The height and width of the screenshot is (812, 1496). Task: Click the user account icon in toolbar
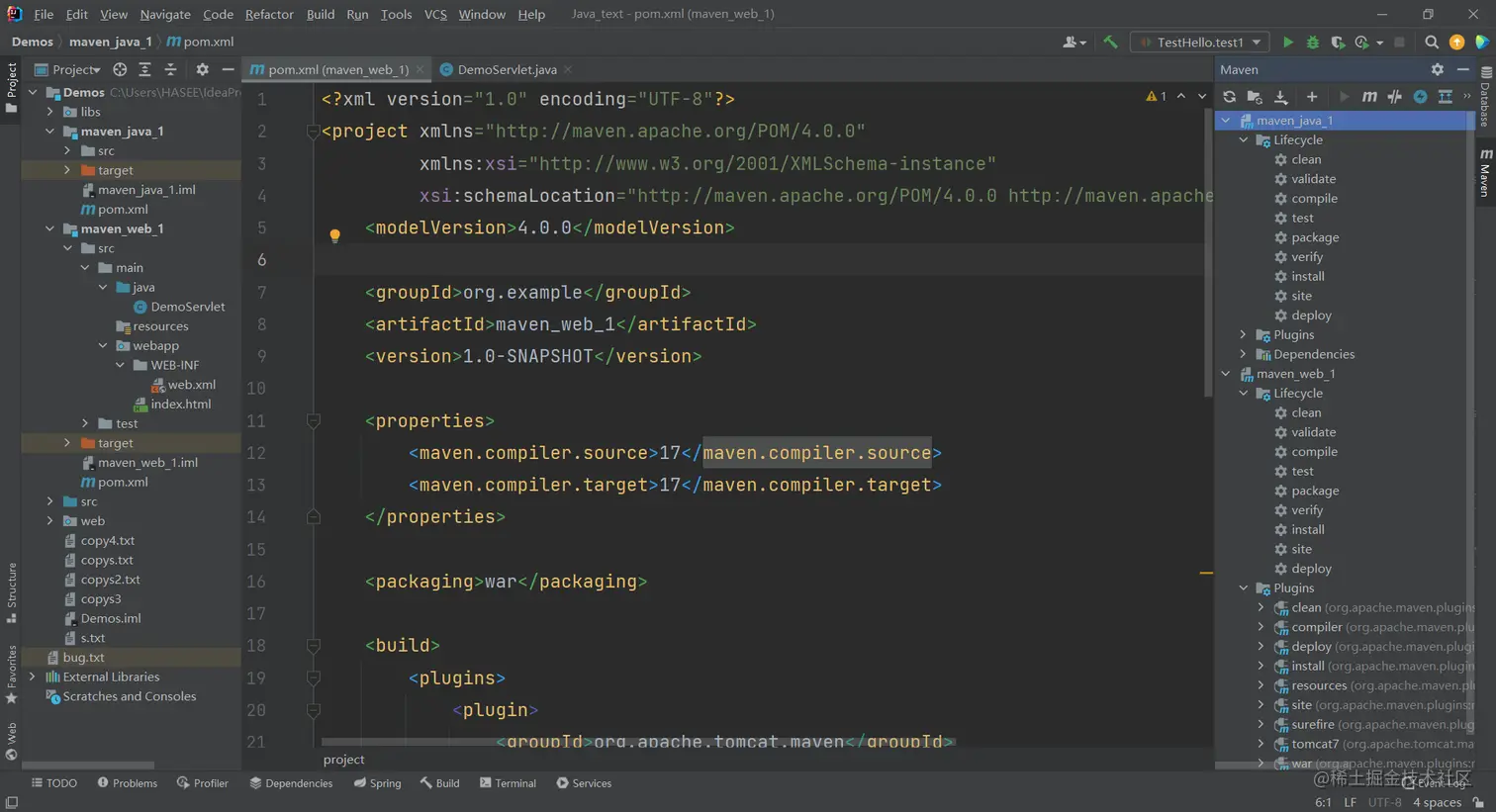tap(1074, 43)
